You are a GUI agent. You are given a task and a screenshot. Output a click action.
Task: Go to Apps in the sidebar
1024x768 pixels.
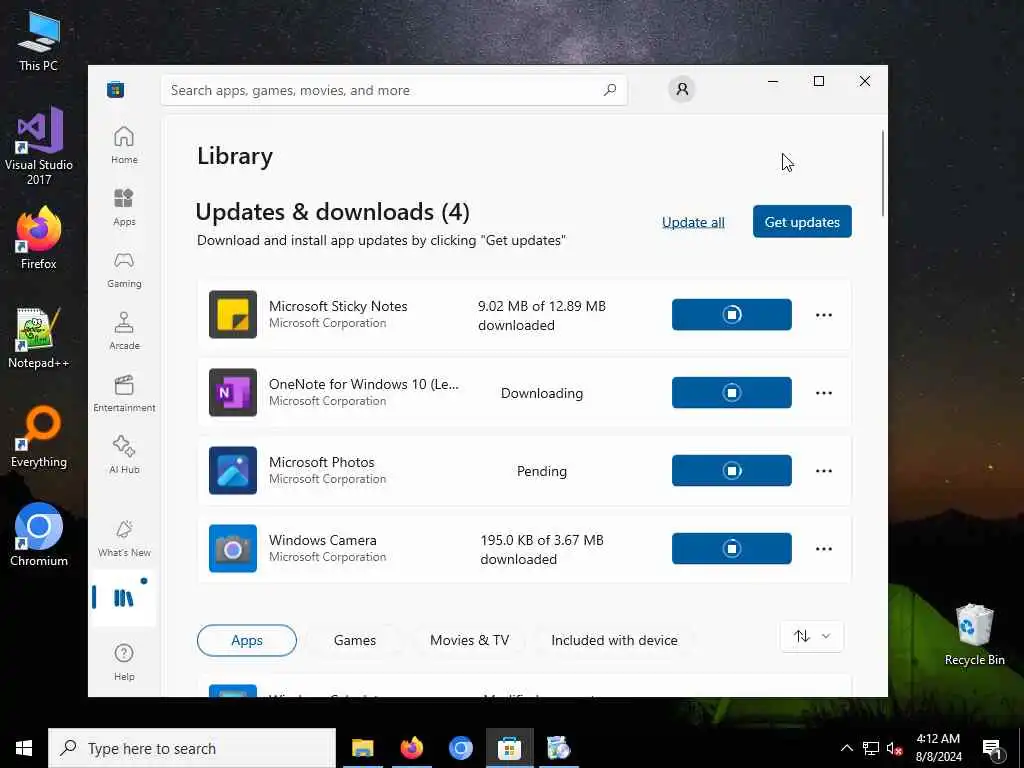pyautogui.click(x=124, y=207)
